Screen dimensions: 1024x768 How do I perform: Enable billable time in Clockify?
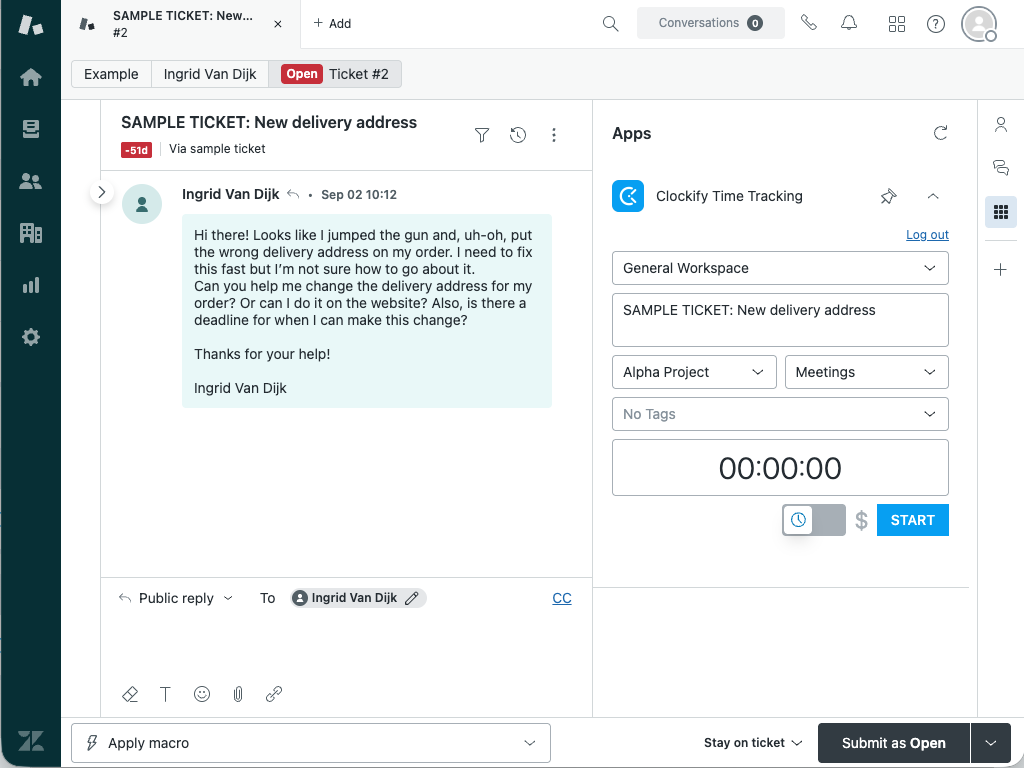coord(861,519)
